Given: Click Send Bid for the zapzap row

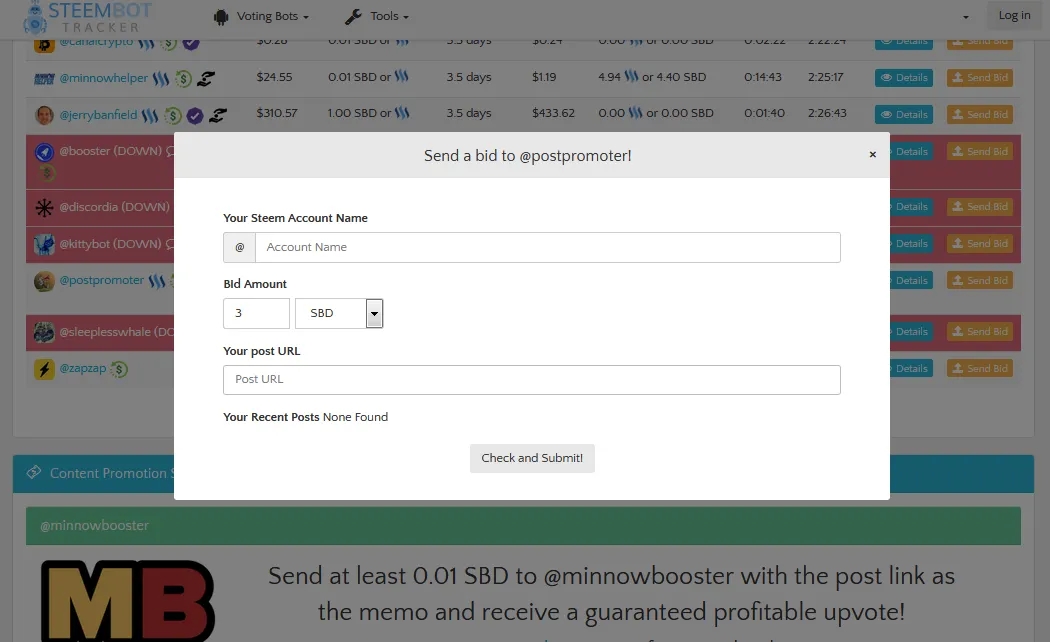Looking at the screenshot, I should [x=980, y=368].
